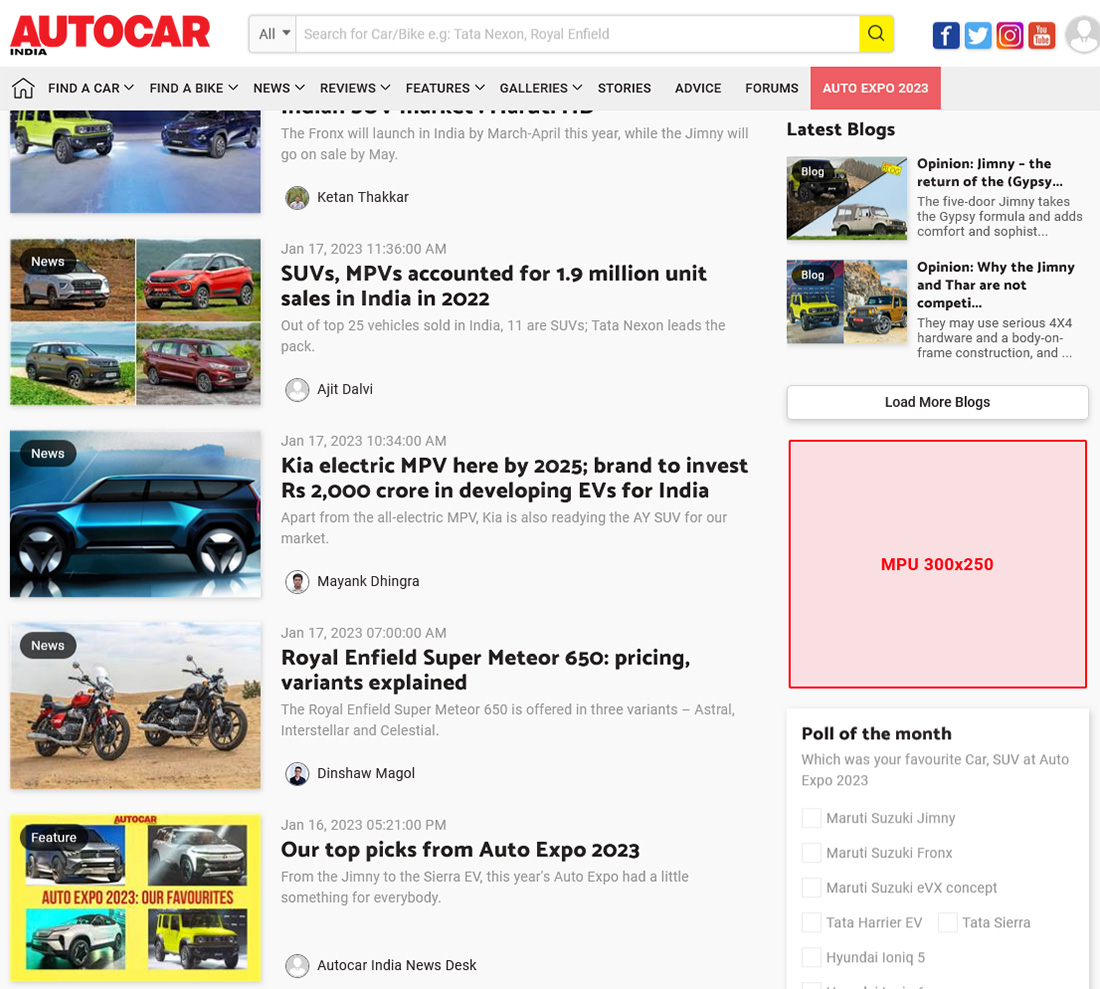Expand the Find a Car menu
Screen dimensions: 1100x989
pyautogui.click(x=90, y=88)
